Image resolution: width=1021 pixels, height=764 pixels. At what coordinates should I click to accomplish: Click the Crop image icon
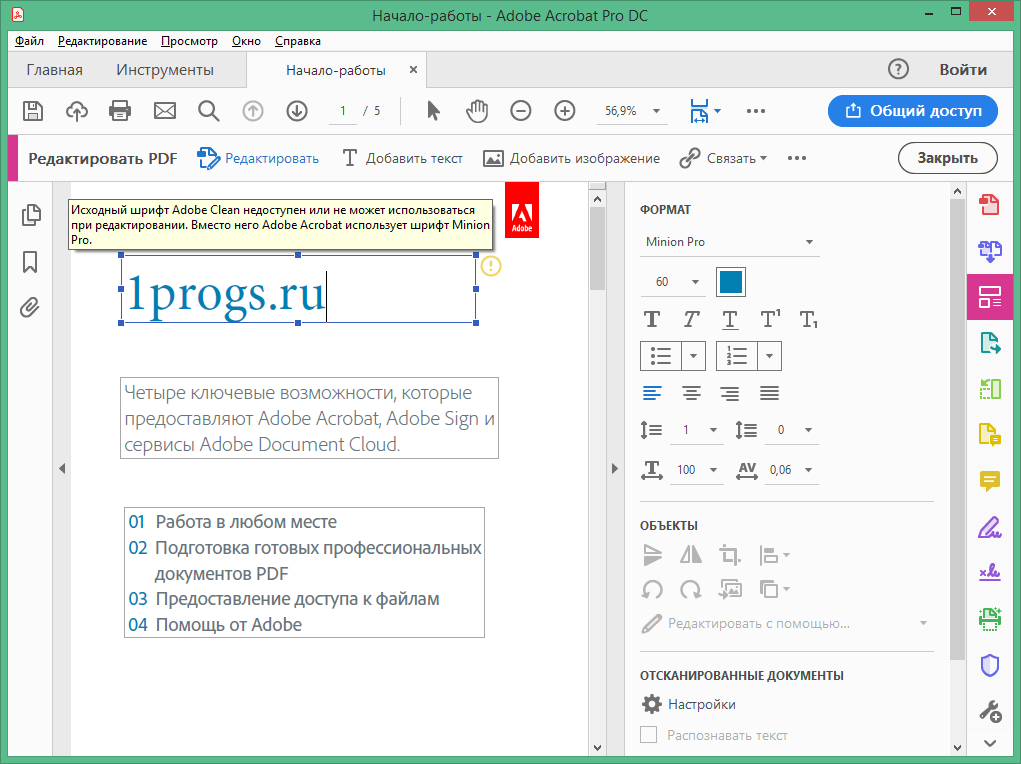pyautogui.click(x=730, y=554)
